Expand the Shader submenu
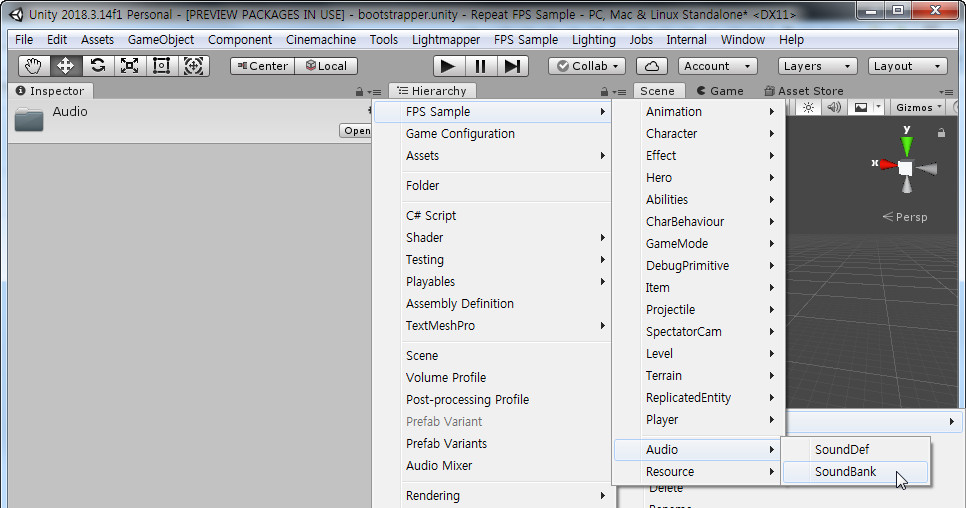 coord(493,238)
